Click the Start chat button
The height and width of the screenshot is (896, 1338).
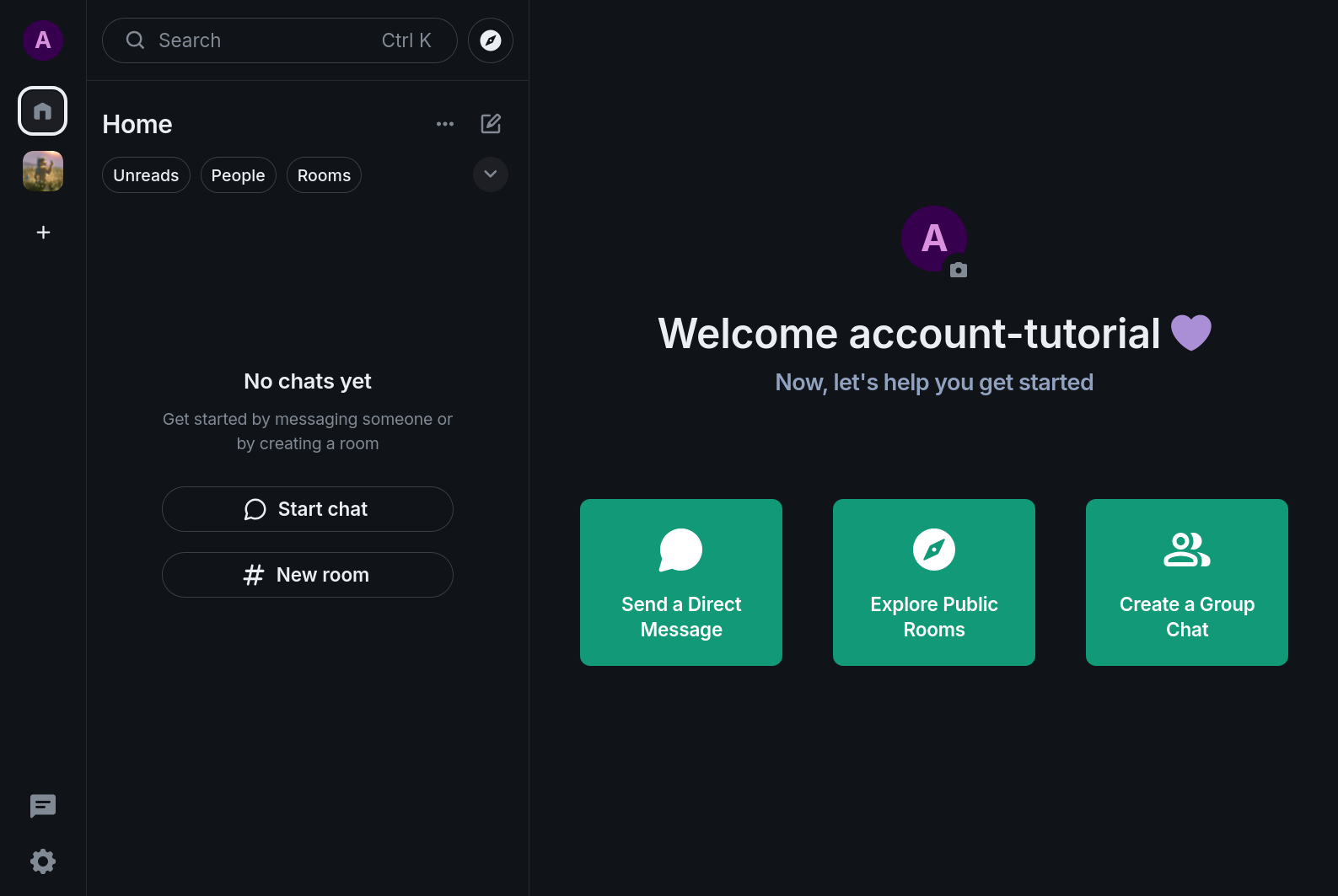(x=308, y=509)
